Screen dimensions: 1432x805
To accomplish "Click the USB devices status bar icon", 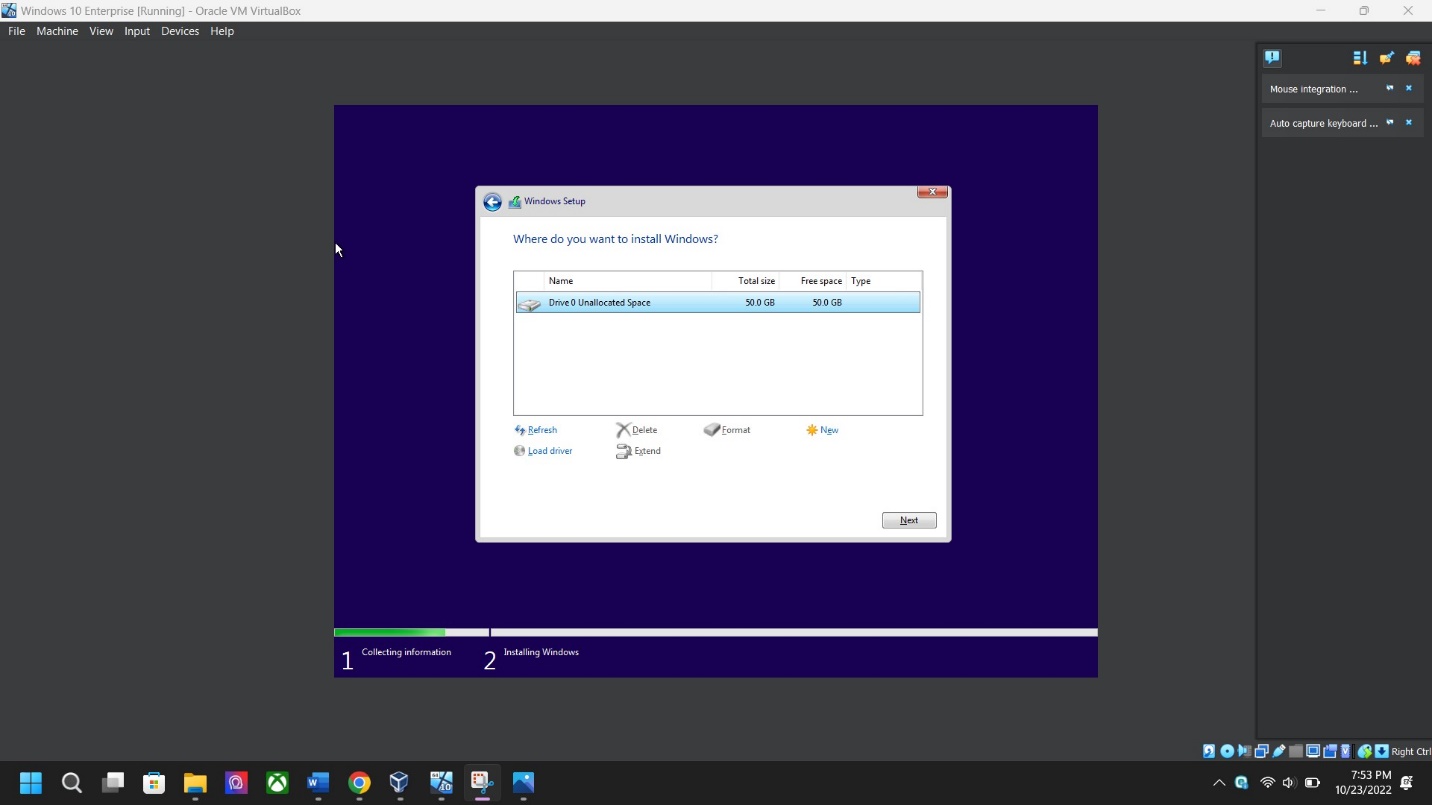I will 1279,751.
